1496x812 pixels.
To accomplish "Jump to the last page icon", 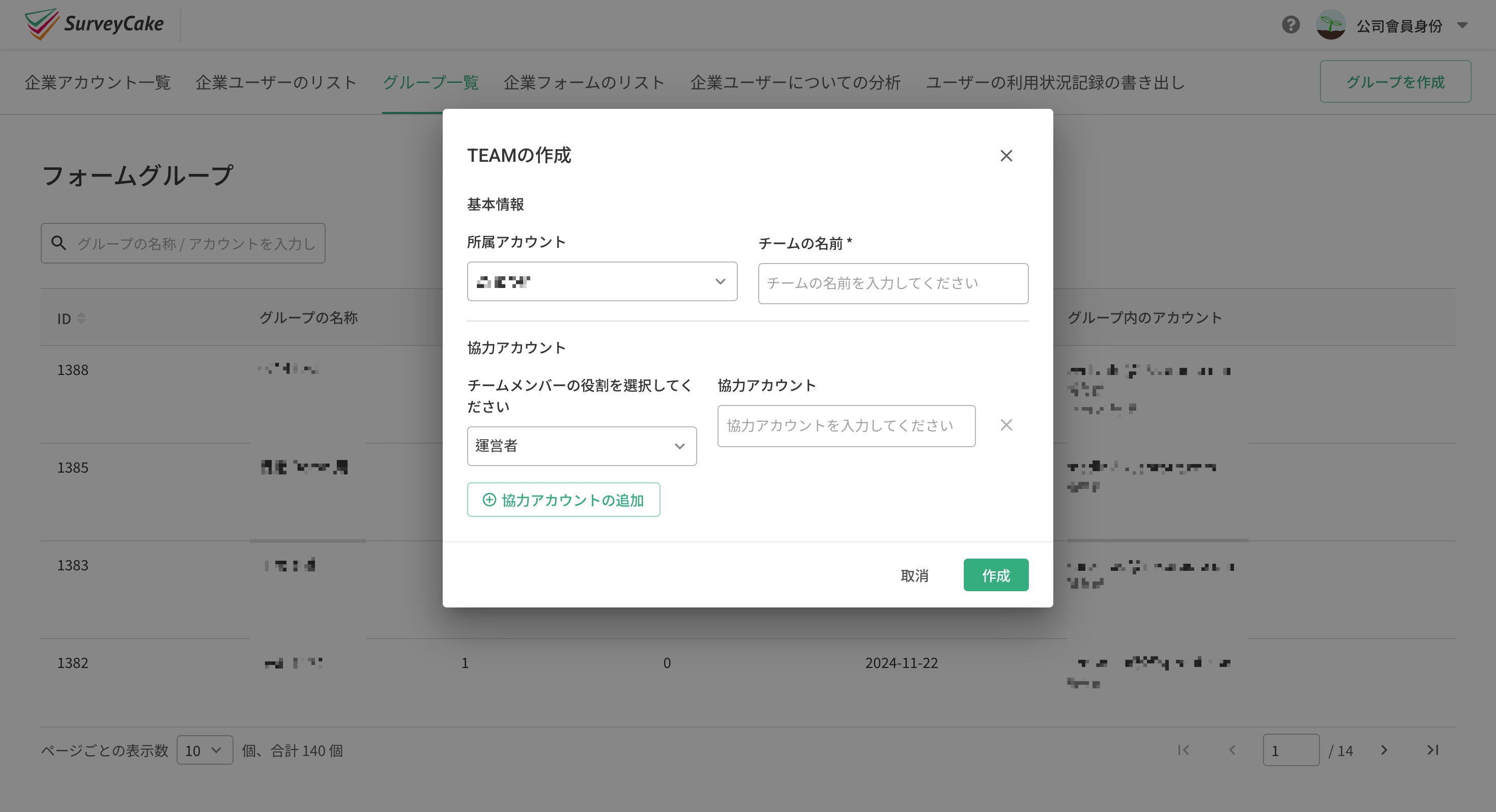I will click(1433, 750).
